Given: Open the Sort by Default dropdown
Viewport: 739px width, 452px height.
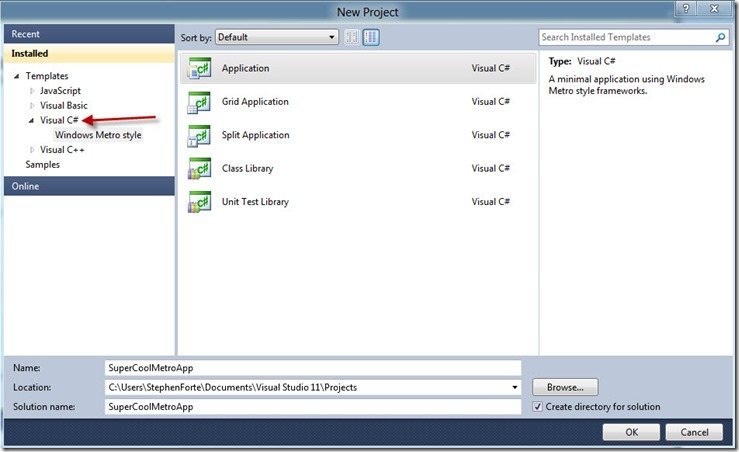Looking at the screenshot, I should (277, 37).
